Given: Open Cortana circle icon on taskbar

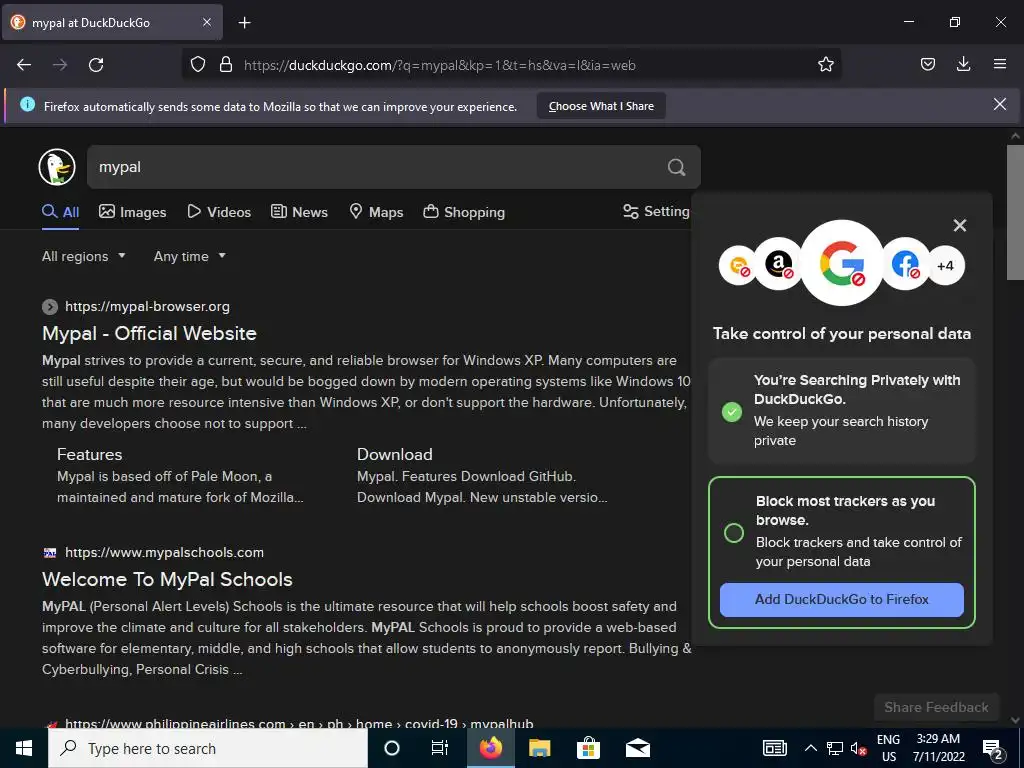Looking at the screenshot, I should pyautogui.click(x=391, y=748).
